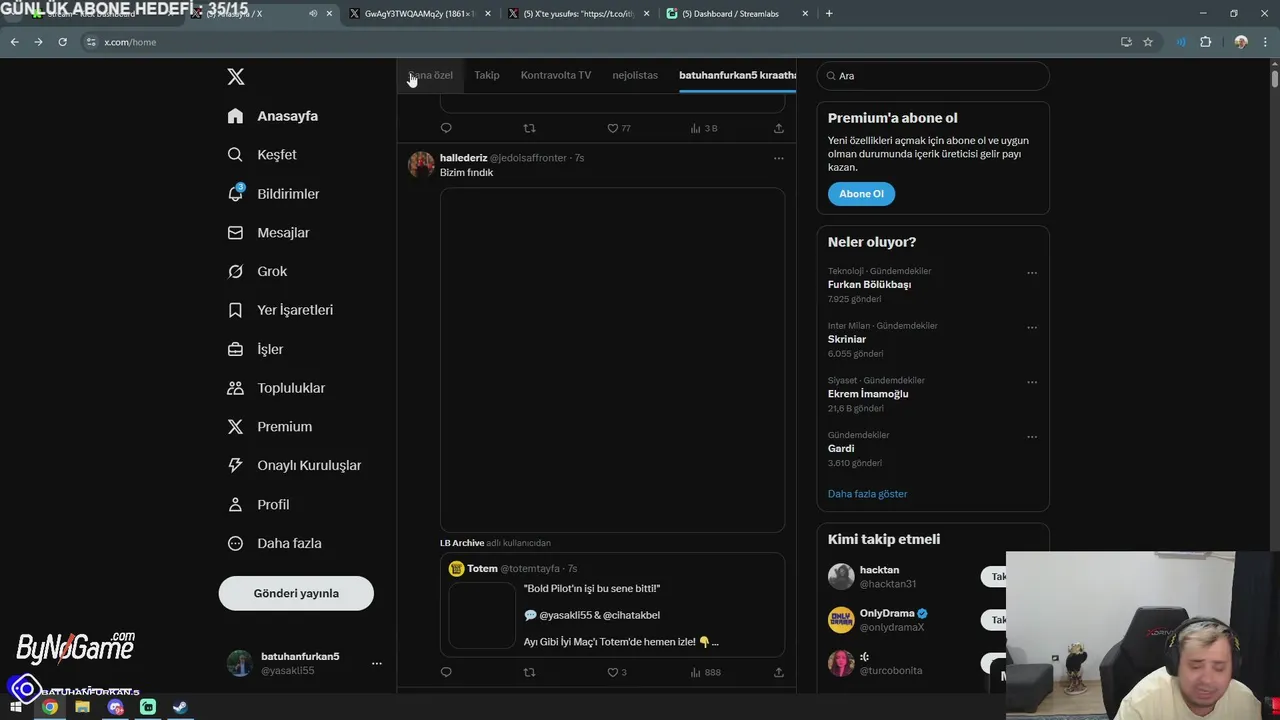Open Daha fazla menu

point(274,543)
